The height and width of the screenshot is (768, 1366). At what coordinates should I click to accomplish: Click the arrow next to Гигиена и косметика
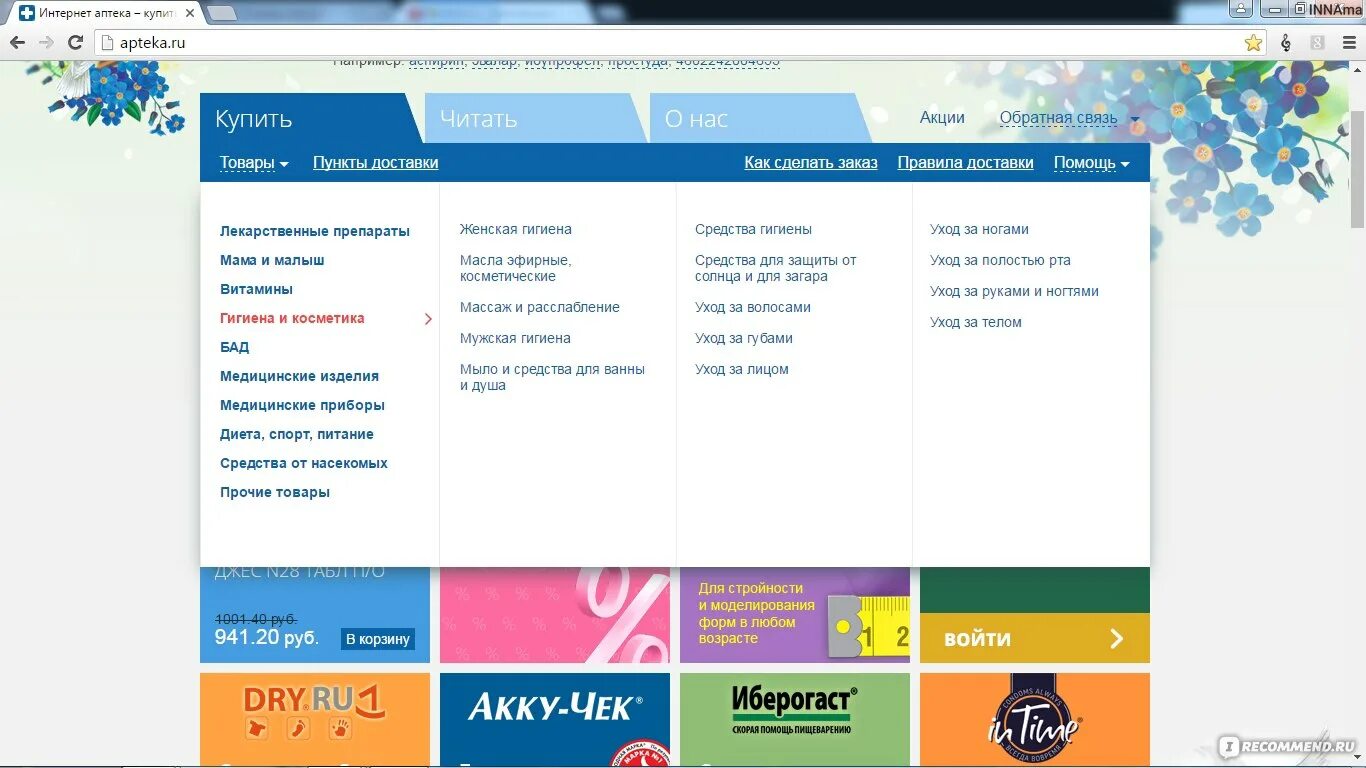click(428, 319)
